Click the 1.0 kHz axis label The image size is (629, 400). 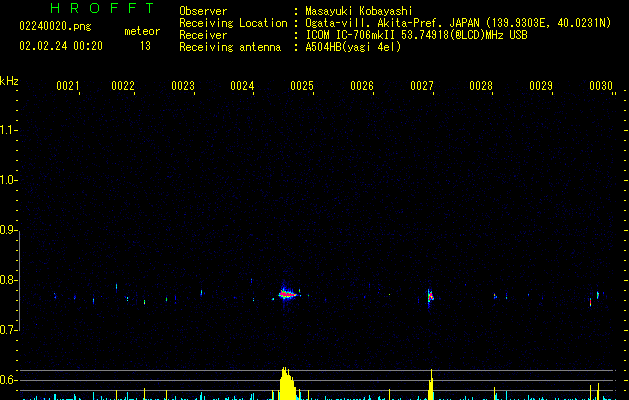(8, 180)
